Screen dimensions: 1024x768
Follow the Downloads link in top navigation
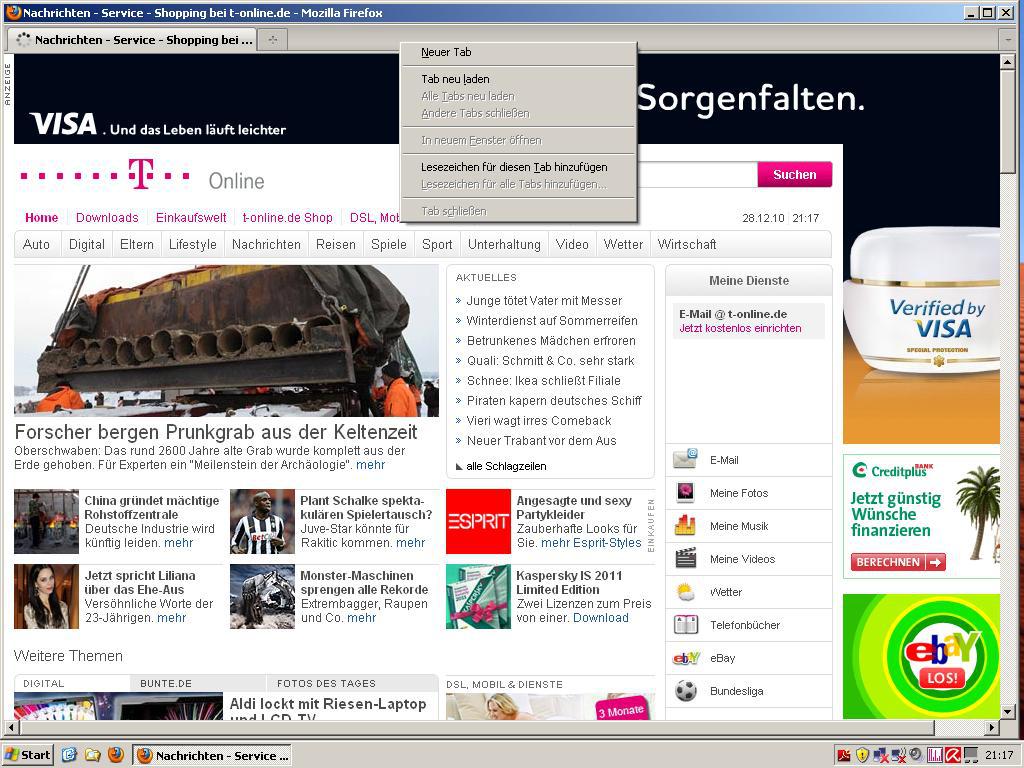pyautogui.click(x=107, y=217)
